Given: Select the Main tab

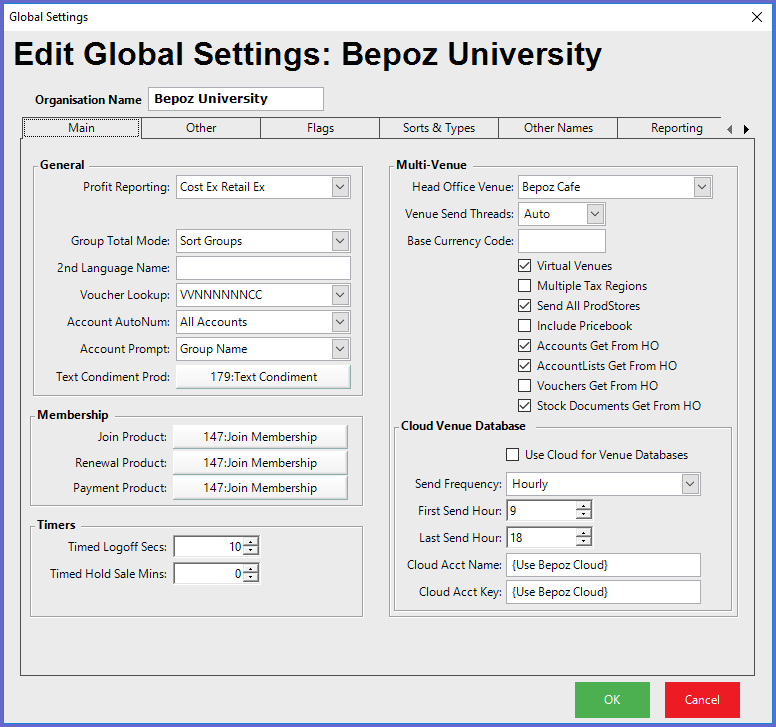Looking at the screenshot, I should point(82,128).
